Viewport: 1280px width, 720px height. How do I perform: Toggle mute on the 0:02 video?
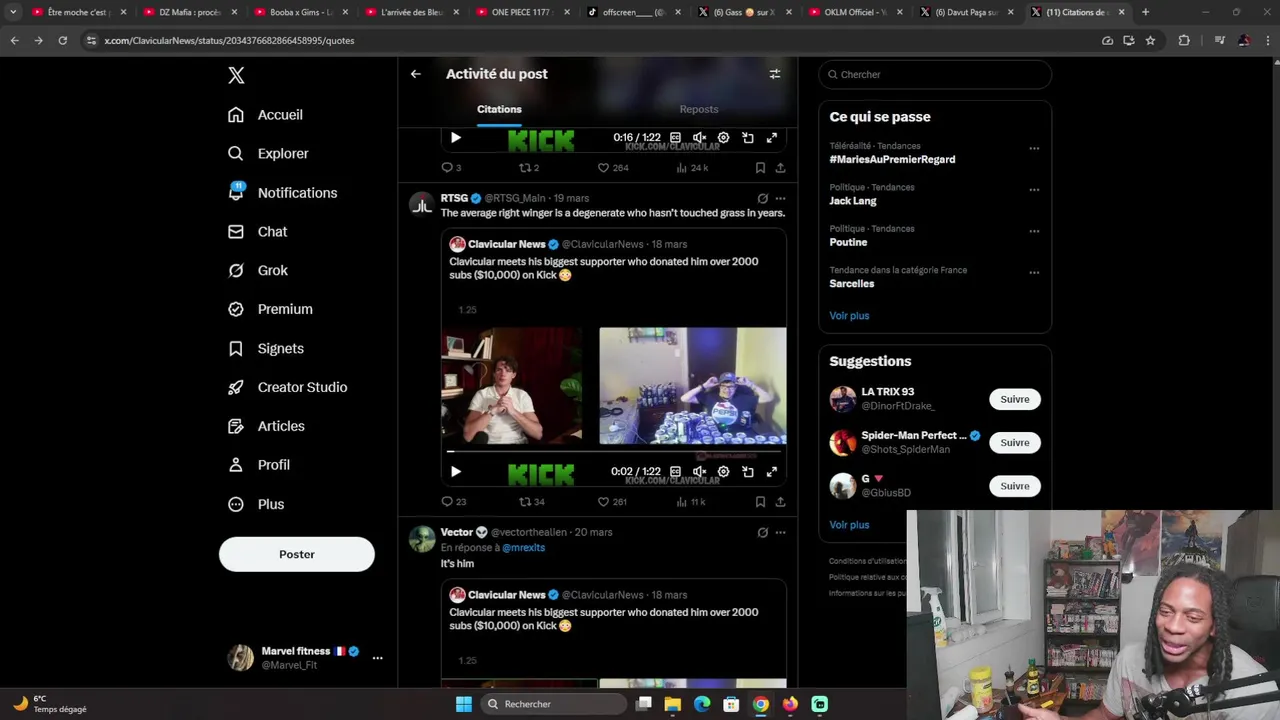click(x=699, y=472)
